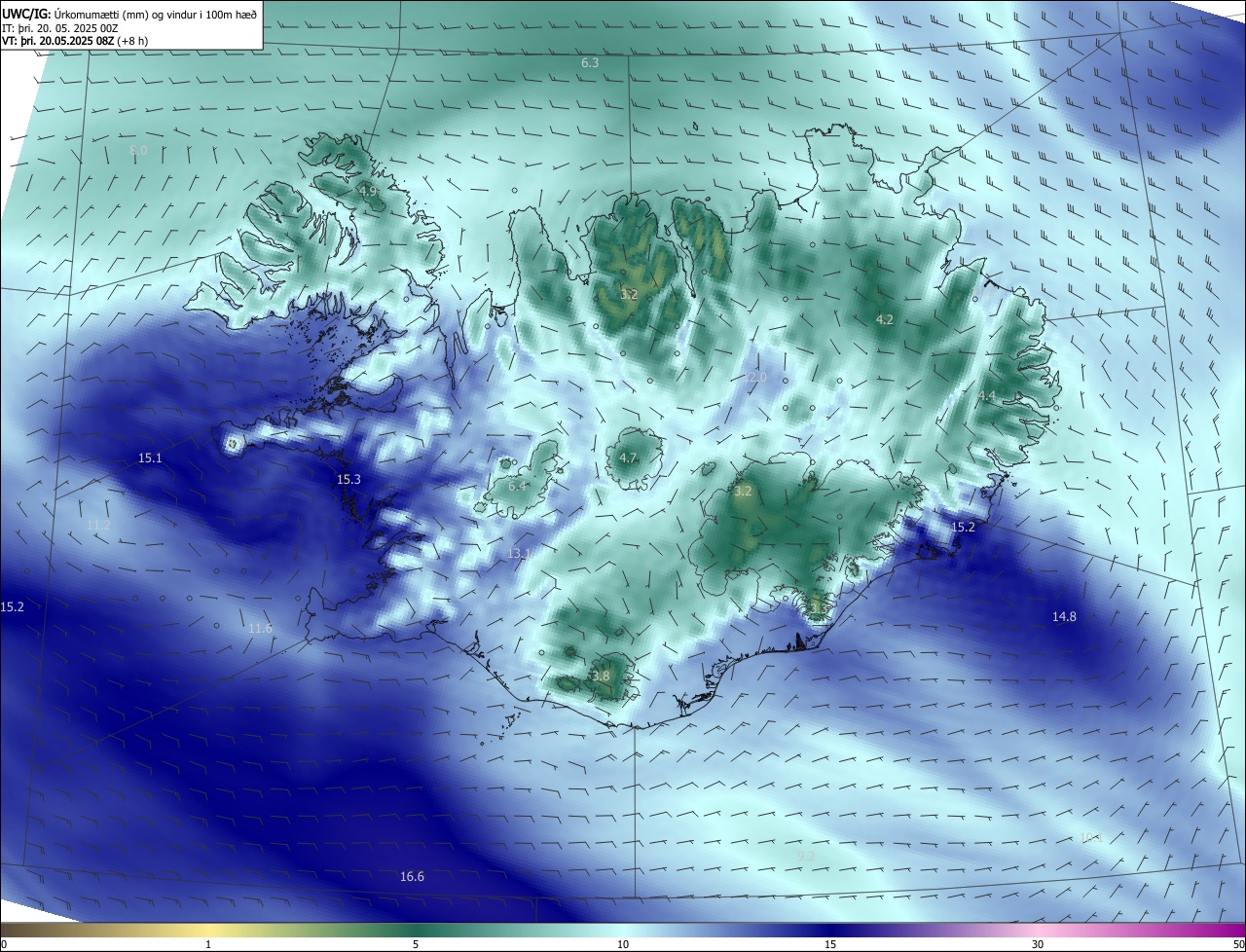The width and height of the screenshot is (1246, 952).
Task: Click the 6.3 value on the map
Action: [590, 63]
